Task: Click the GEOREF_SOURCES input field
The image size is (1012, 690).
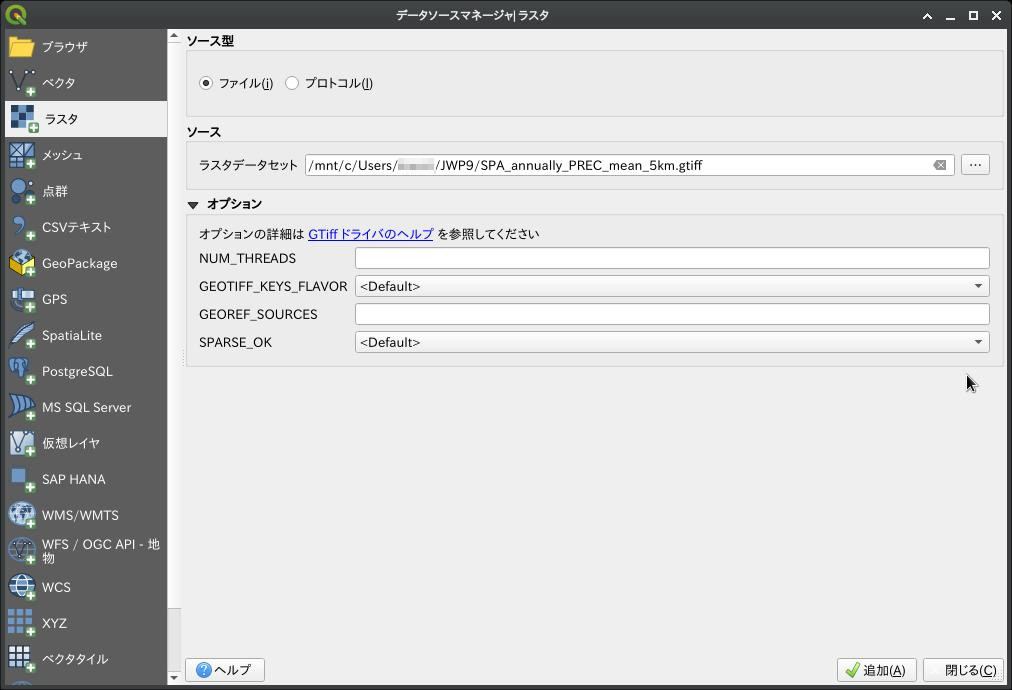Action: click(672, 314)
